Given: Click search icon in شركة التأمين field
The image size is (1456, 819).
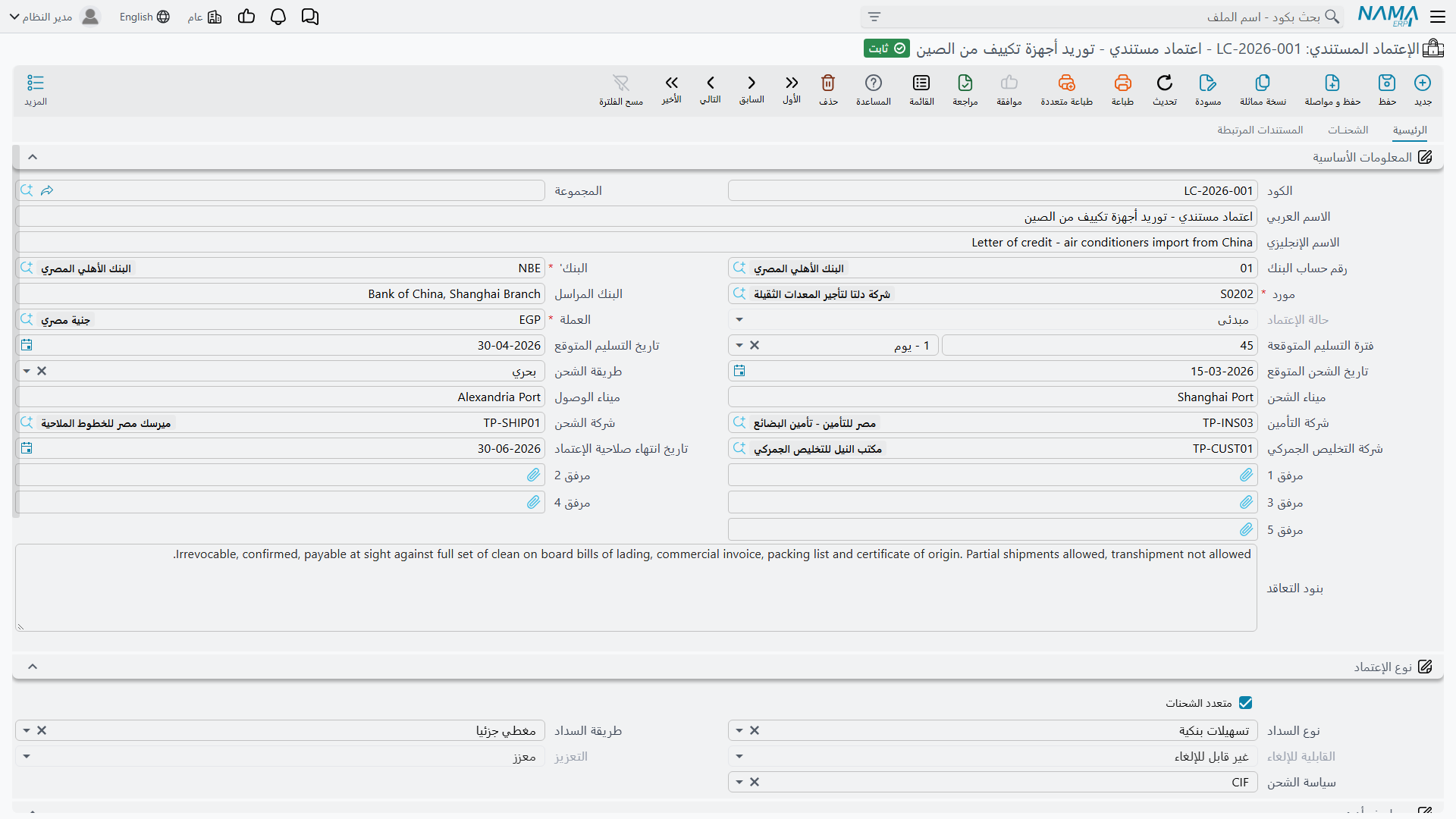Looking at the screenshot, I should 739,422.
